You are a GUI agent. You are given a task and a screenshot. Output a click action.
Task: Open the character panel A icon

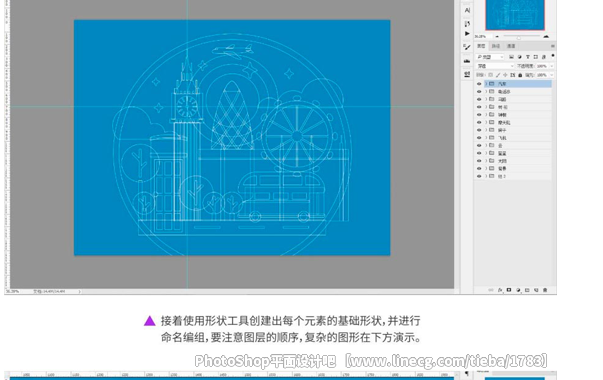tap(467, 10)
